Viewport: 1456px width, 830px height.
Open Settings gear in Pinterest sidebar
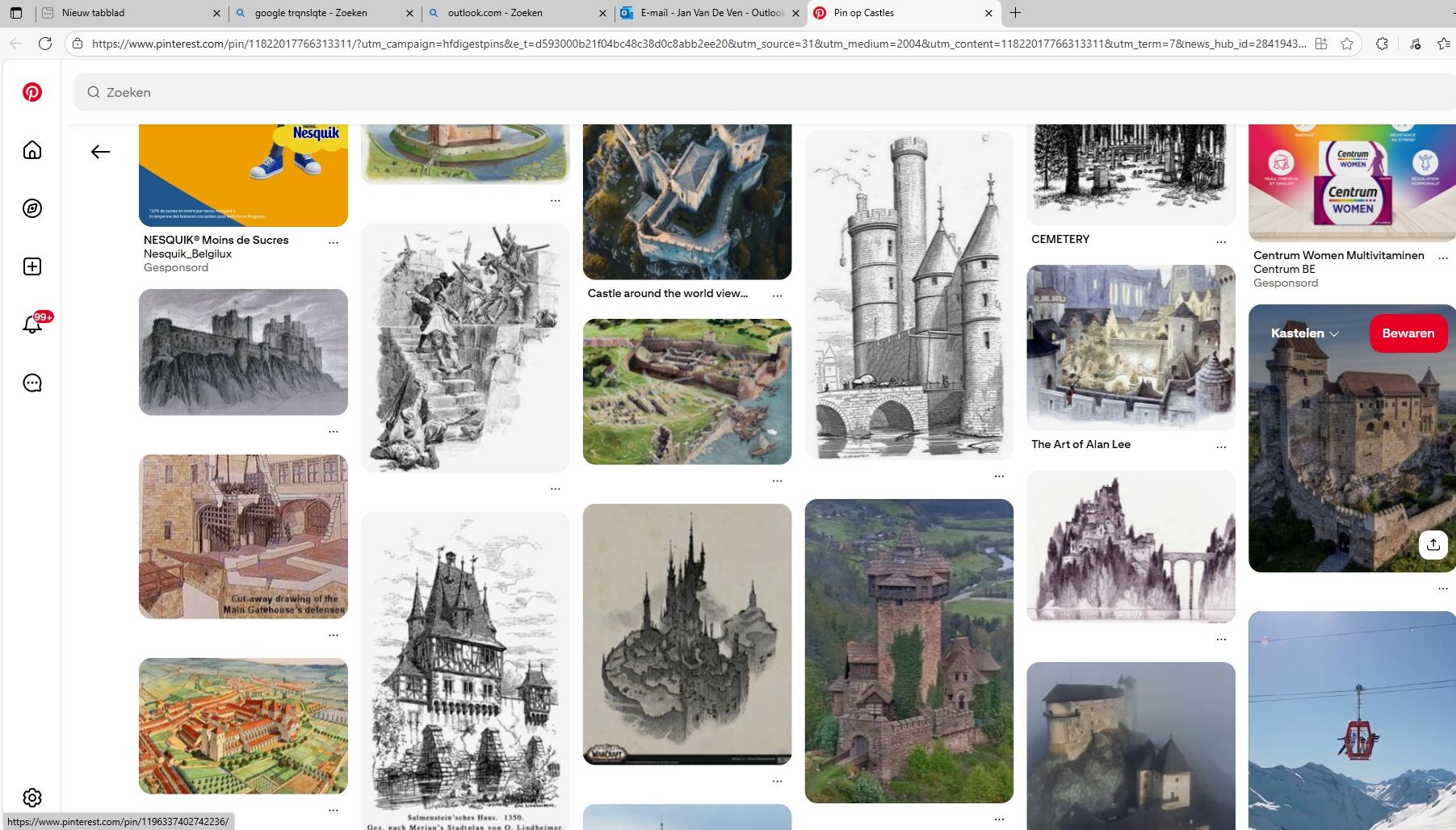point(32,798)
